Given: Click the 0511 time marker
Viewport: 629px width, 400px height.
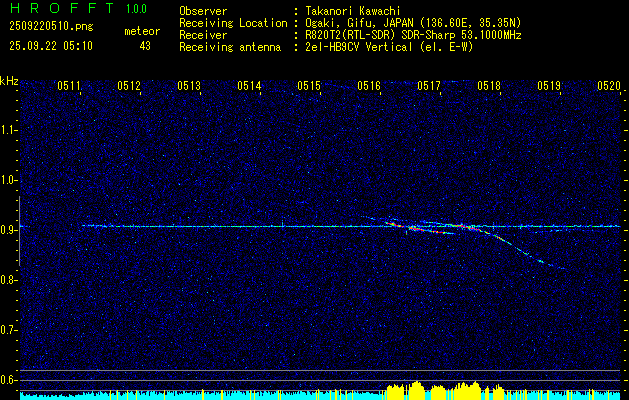Looking at the screenshot, I should [69, 85].
